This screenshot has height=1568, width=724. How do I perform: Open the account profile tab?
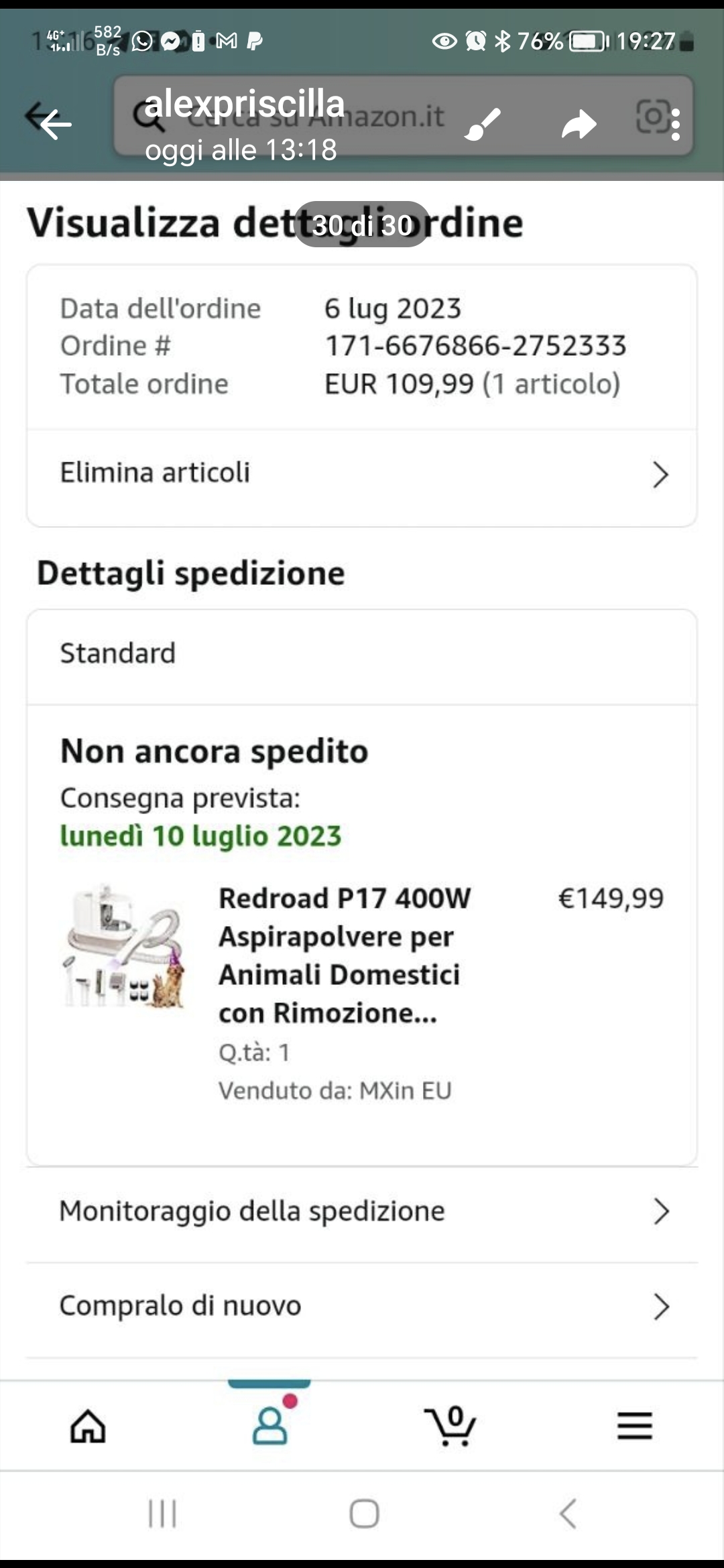(269, 1425)
